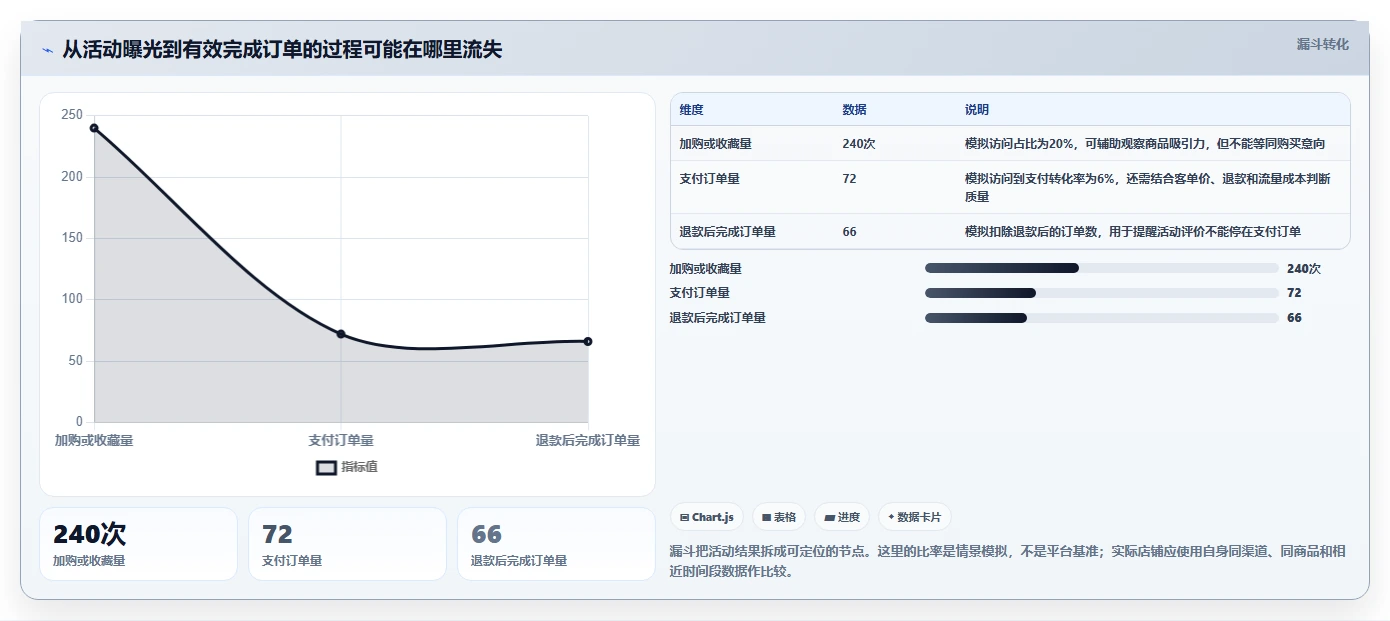Click the 66 退款后完成订单量 data card
1390x621 pixels.
tap(556, 544)
